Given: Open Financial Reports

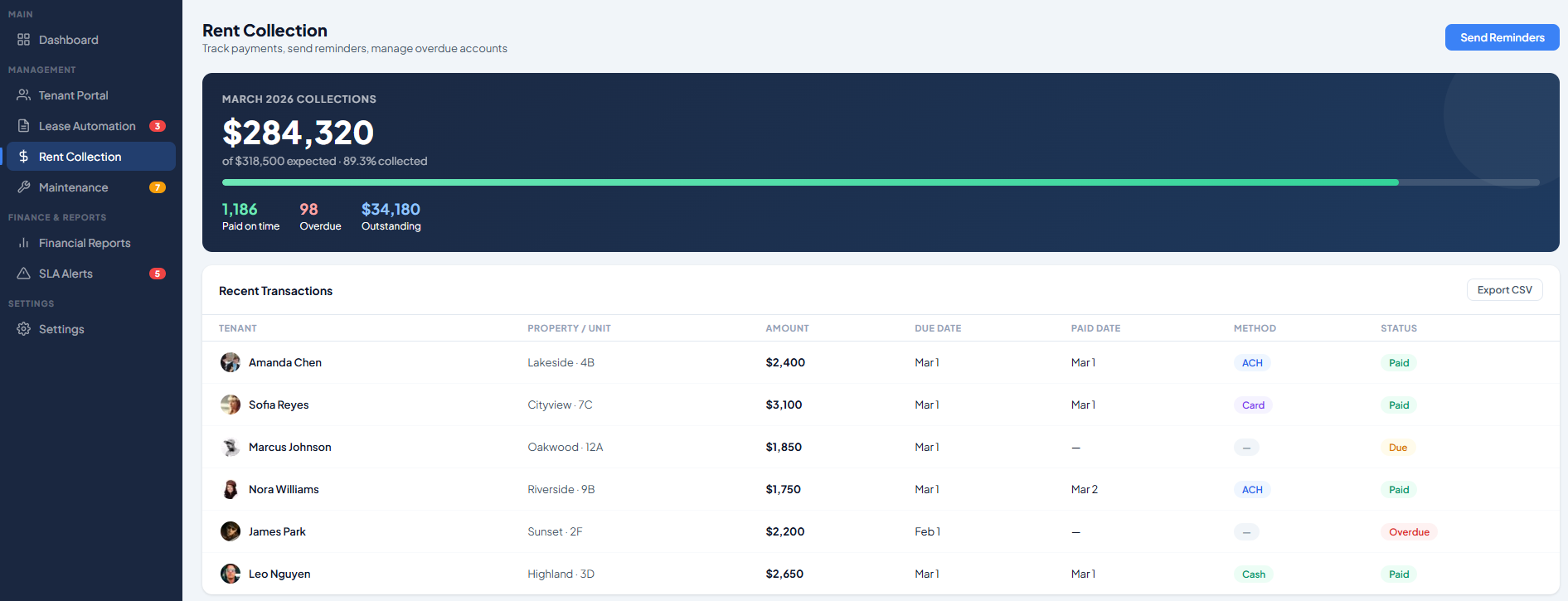Looking at the screenshot, I should pos(91,243).
